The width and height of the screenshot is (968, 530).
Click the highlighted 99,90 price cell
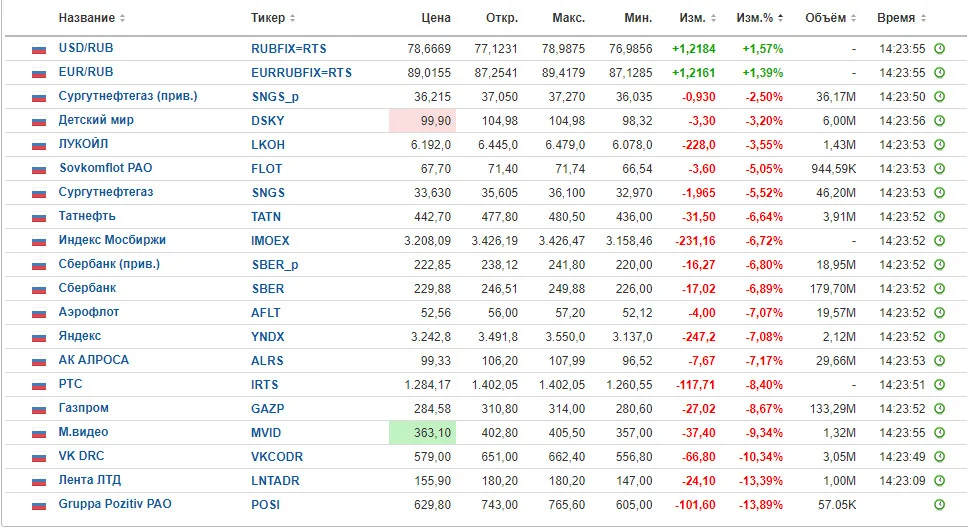coord(422,120)
